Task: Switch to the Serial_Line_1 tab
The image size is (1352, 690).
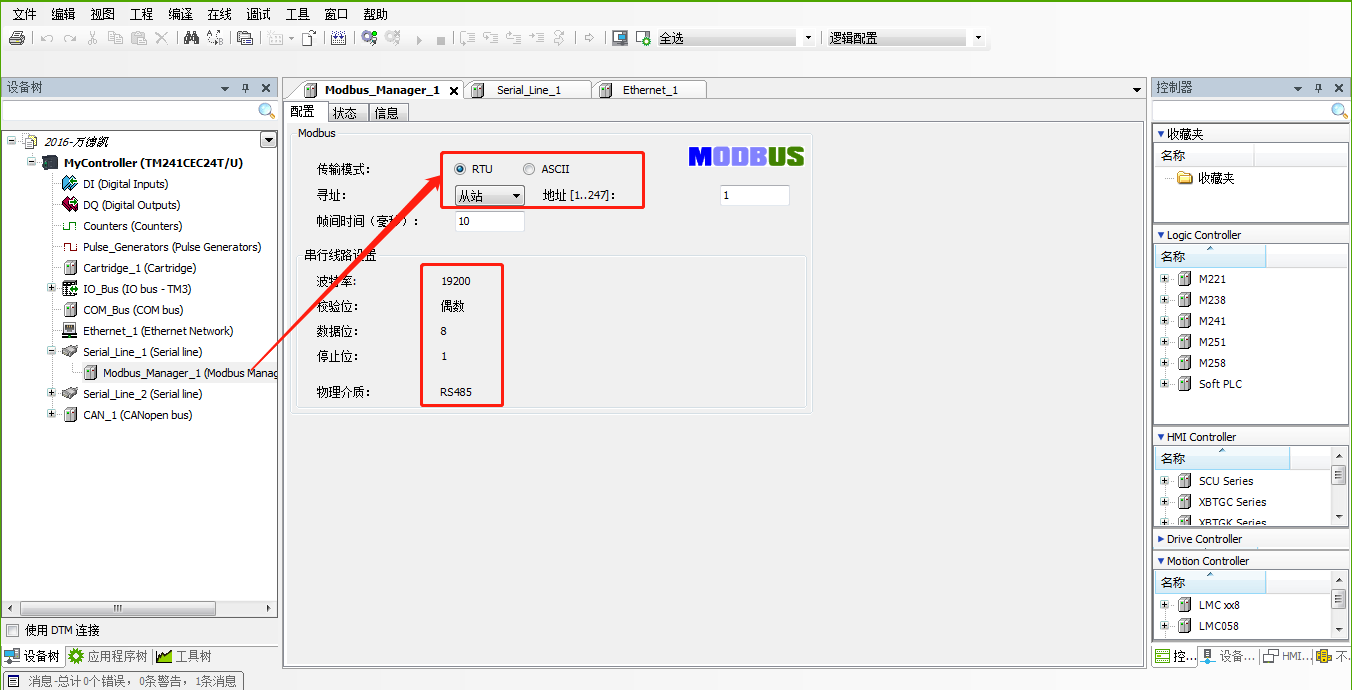Action: [528, 90]
